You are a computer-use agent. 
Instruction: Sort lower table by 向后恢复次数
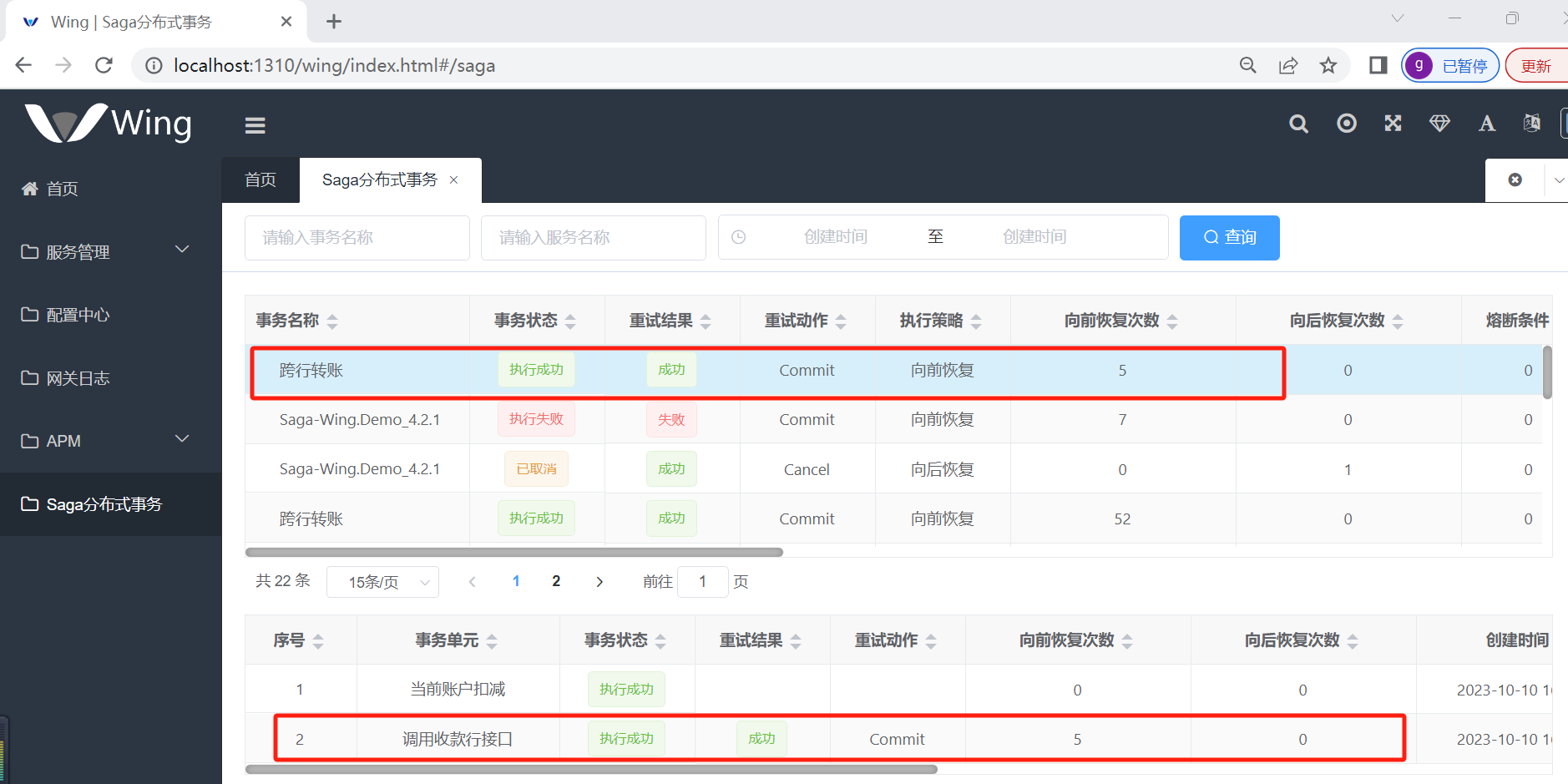[1353, 641]
